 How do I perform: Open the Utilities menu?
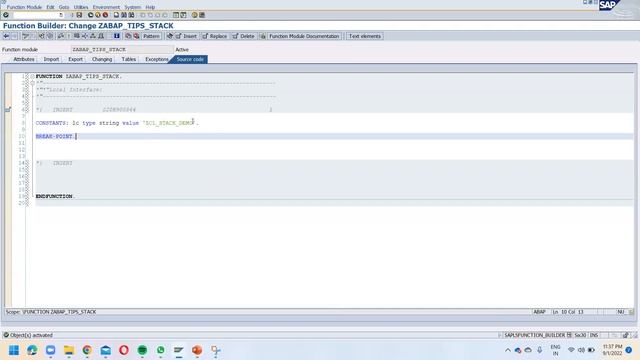(x=81, y=7)
